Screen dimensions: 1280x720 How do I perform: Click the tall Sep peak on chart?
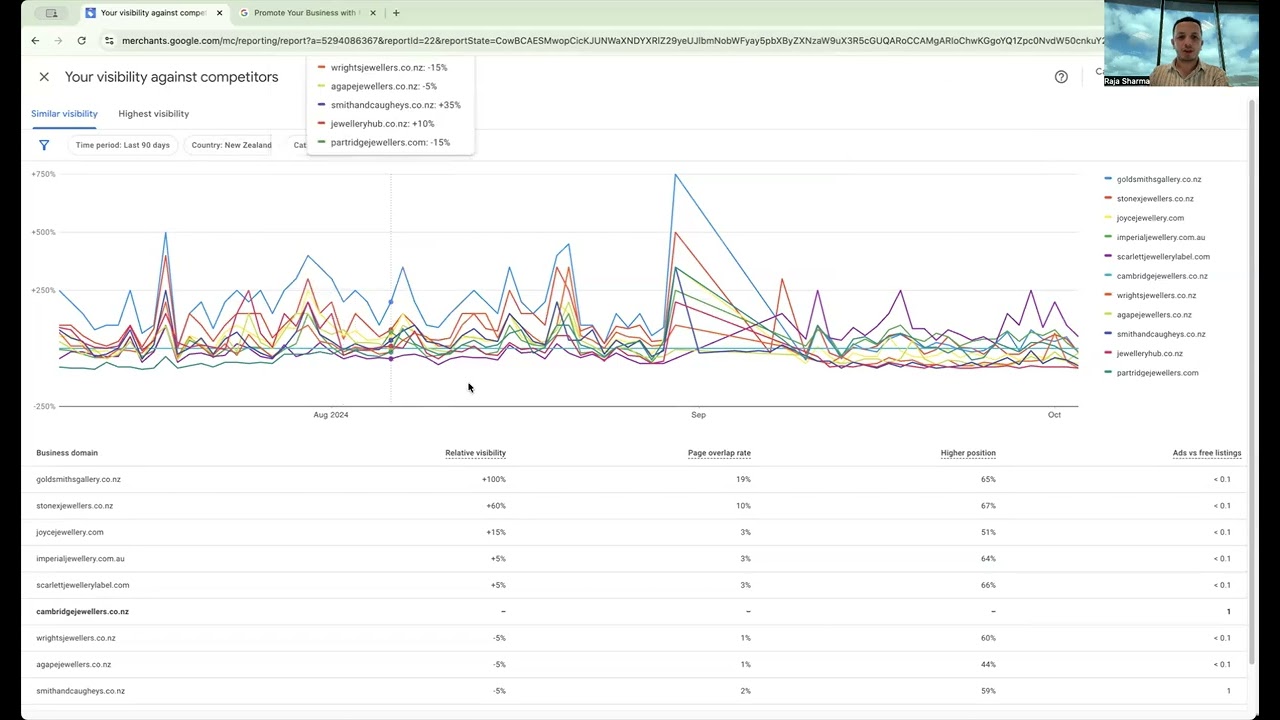tap(675, 176)
